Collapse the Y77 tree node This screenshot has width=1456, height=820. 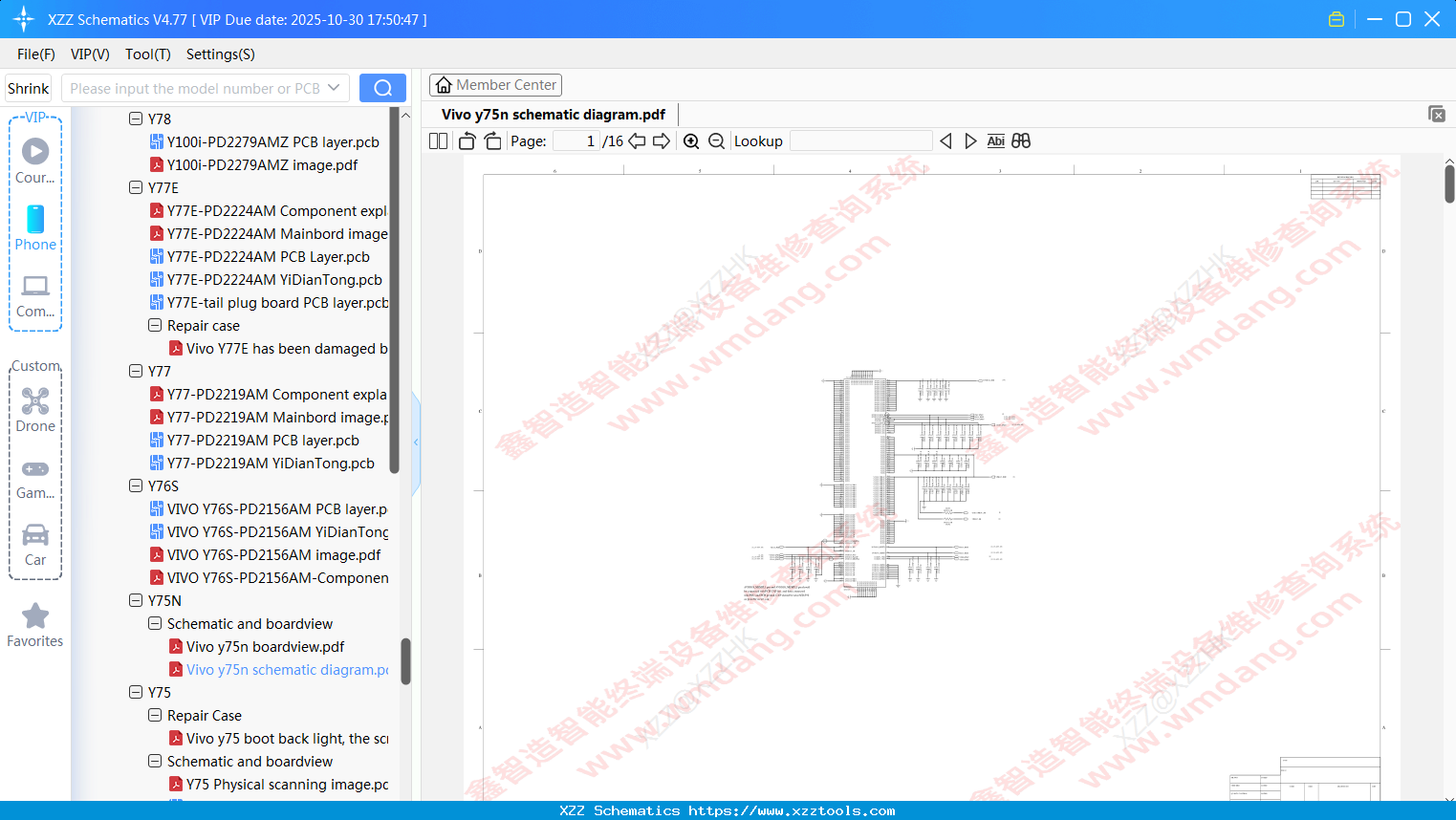(136, 372)
